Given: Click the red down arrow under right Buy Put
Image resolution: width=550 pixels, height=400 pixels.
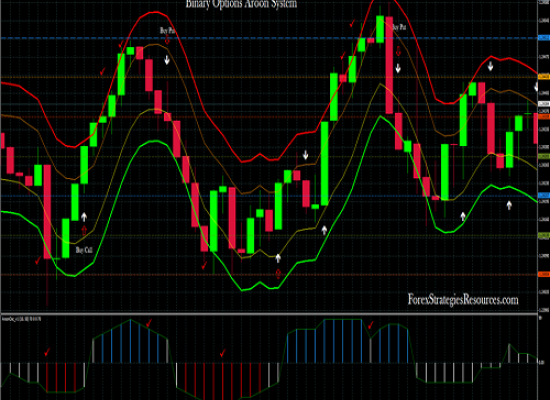Looking at the screenshot, I should click(398, 51).
